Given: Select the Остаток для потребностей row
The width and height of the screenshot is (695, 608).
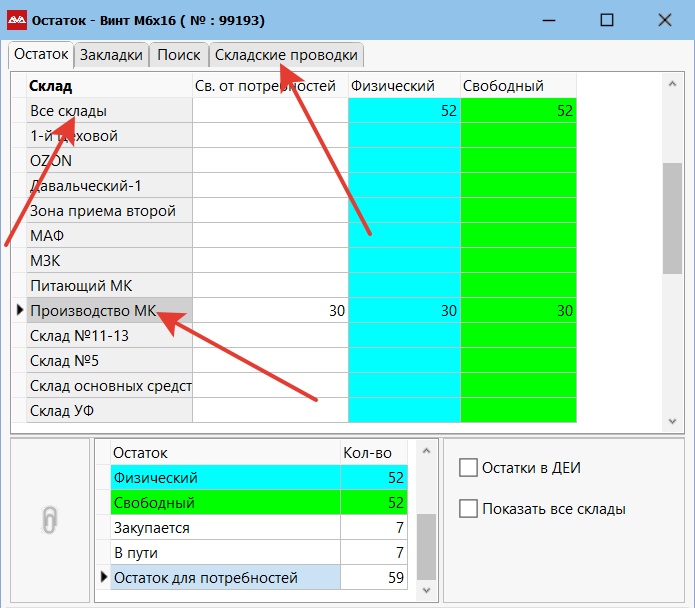Looking at the screenshot, I should click(x=225, y=578).
